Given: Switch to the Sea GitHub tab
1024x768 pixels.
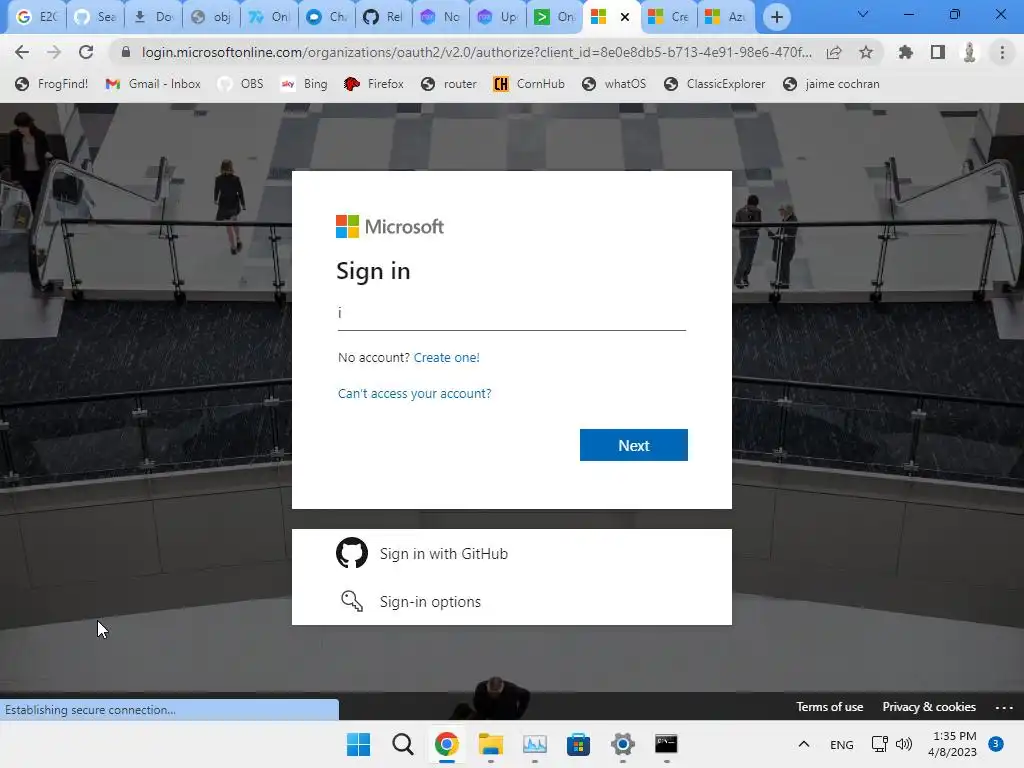Looking at the screenshot, I should click(x=95, y=17).
